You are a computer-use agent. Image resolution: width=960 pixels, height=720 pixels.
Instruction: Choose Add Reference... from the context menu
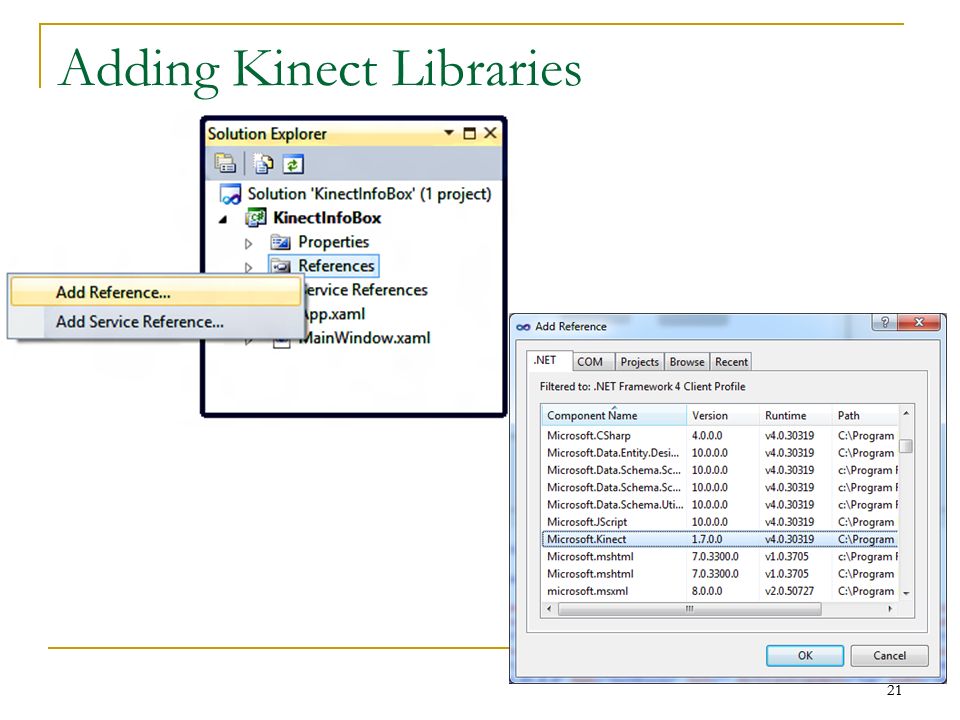pos(156,292)
